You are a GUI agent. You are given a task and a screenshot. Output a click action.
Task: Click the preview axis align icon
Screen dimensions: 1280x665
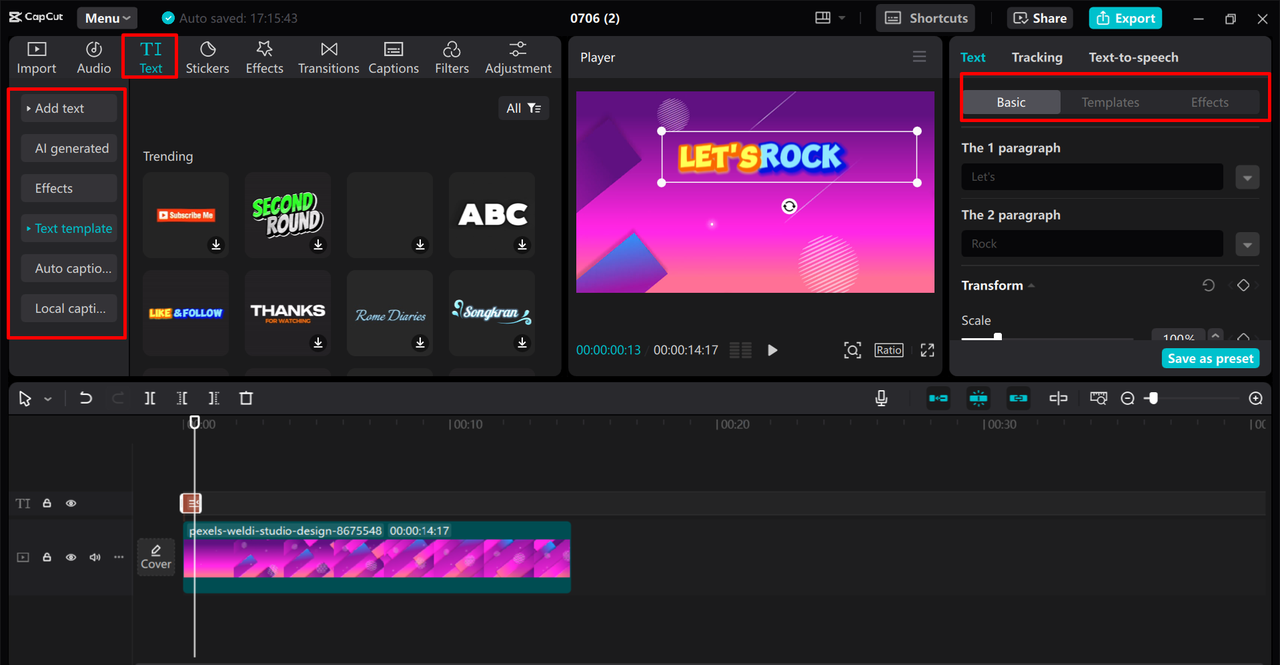[x=1058, y=398]
